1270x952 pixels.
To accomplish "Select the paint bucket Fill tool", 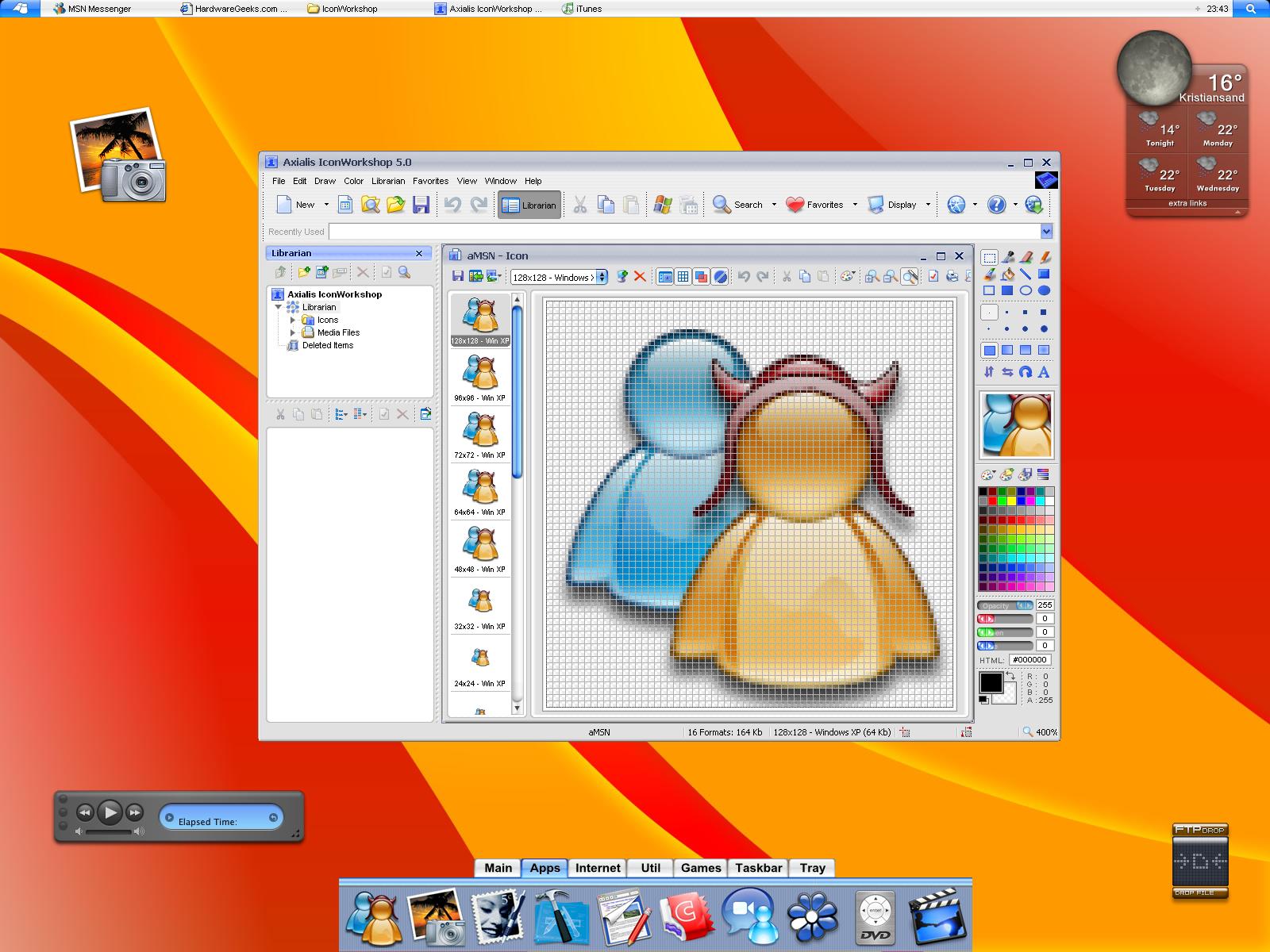I will (1008, 274).
